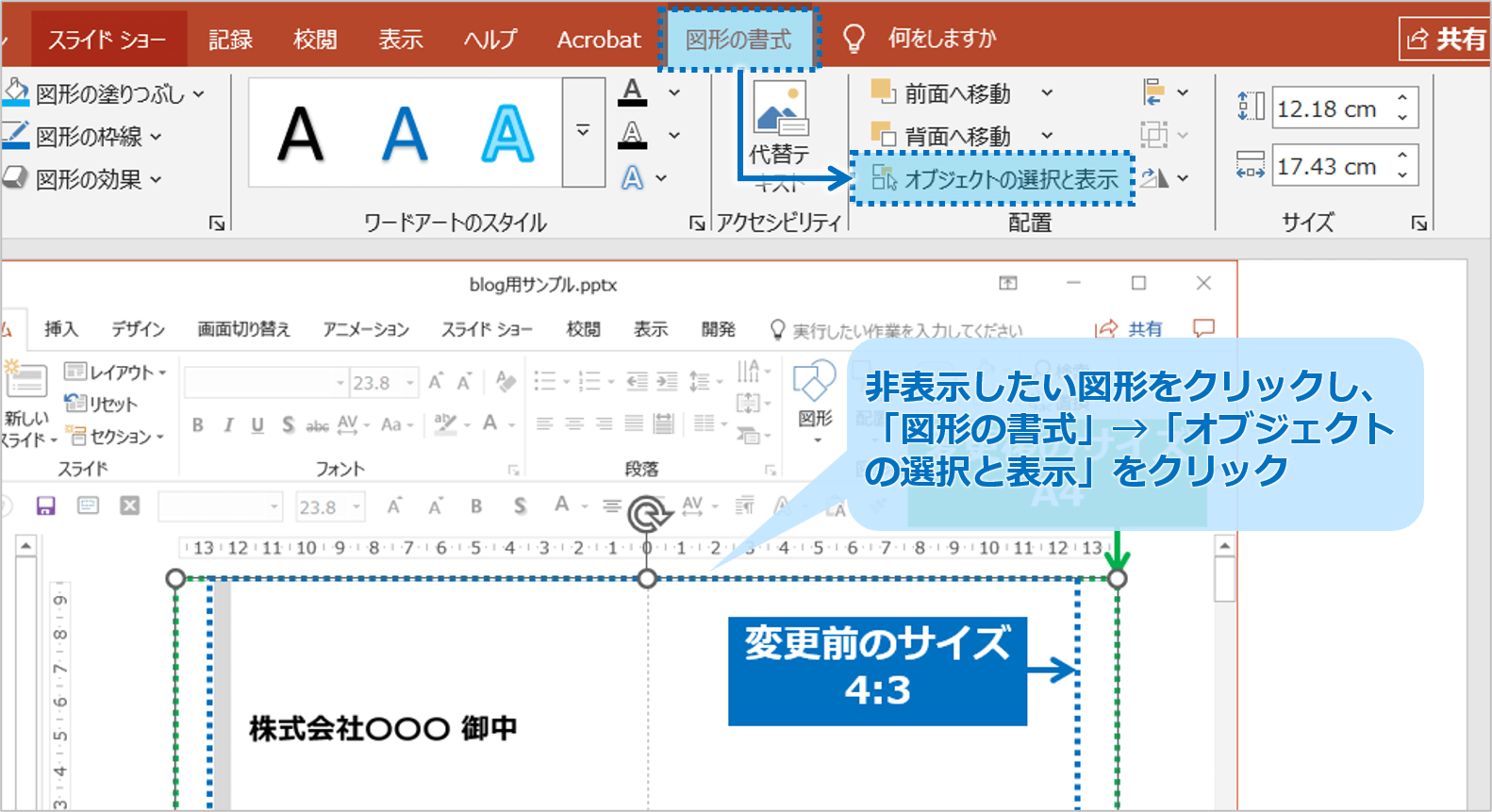Click the numbered list icon in 段落 group
Image resolution: width=1492 pixels, height=812 pixels.
589,381
